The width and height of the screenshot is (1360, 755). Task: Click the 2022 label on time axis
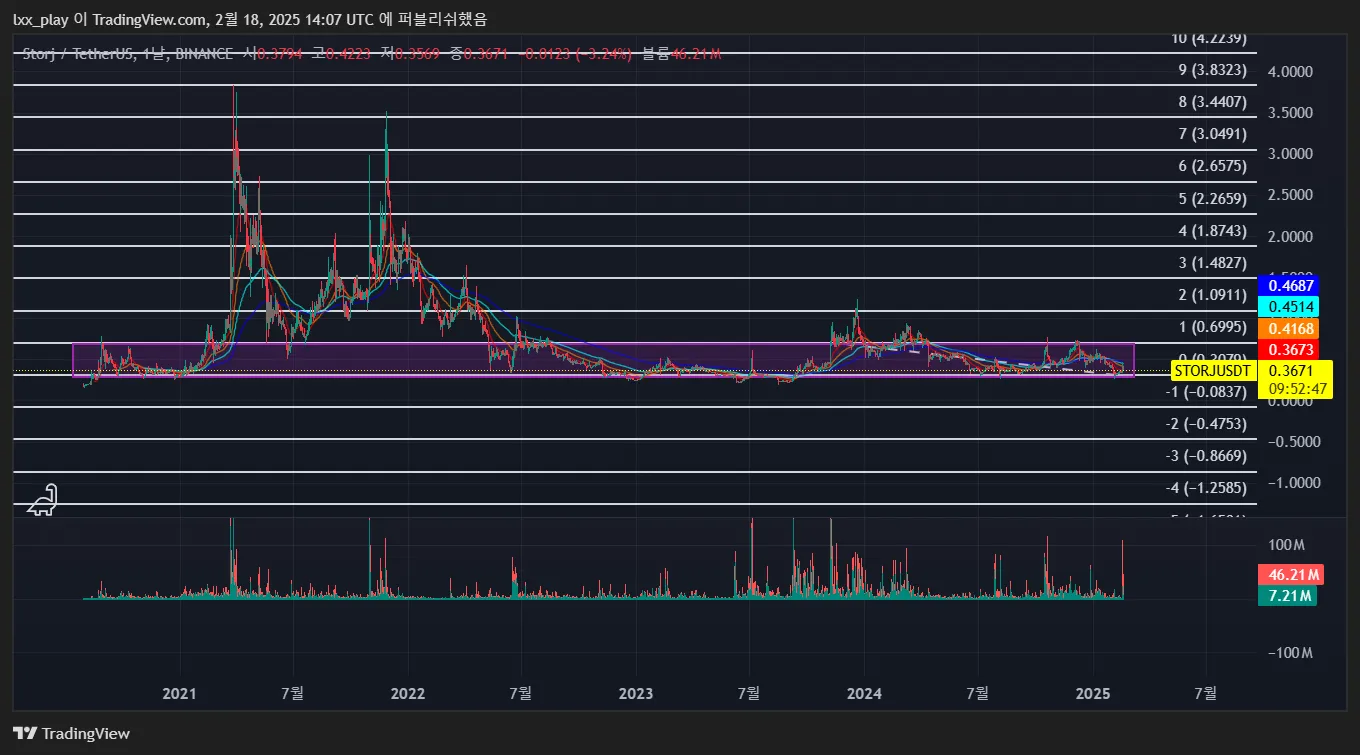(407, 693)
